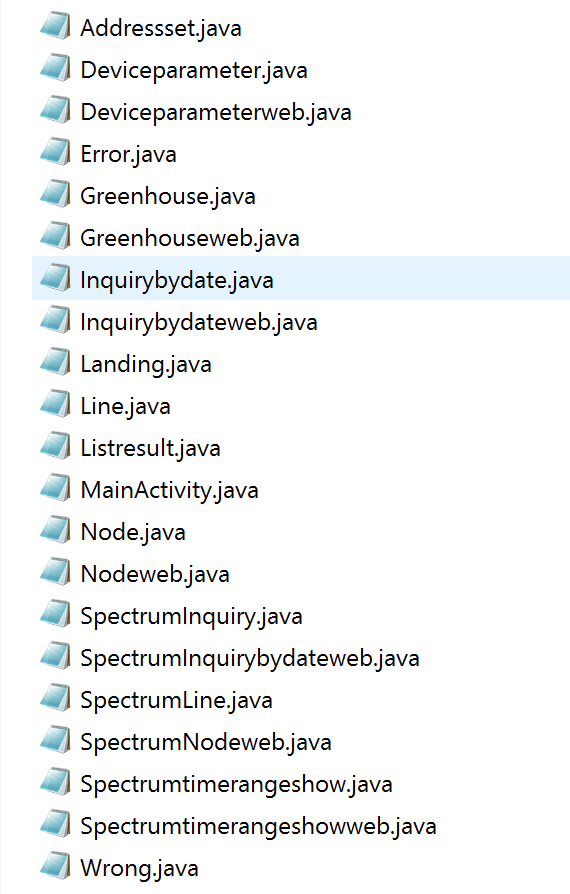Select the Spectrumtimerangeshow.java file name

(236, 785)
